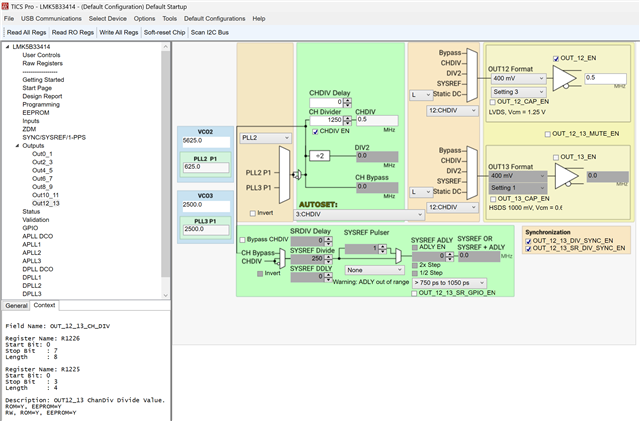
Task: Click Scan I2C Bus button
Action: [x=210, y=33]
